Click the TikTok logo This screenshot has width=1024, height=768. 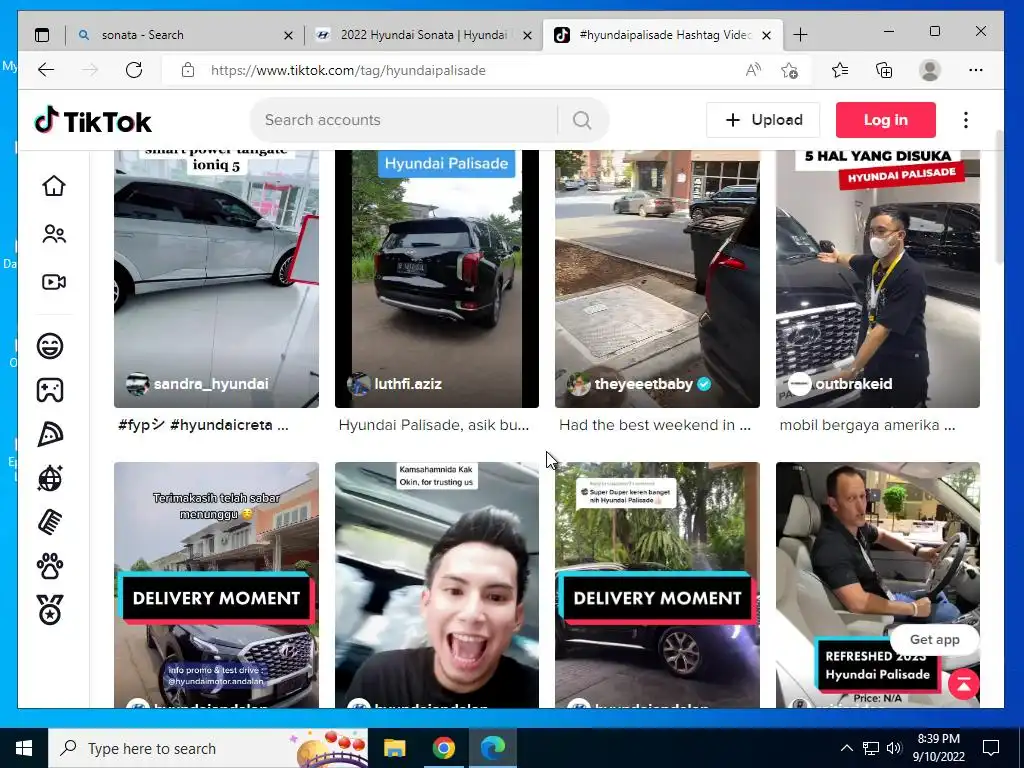93,121
